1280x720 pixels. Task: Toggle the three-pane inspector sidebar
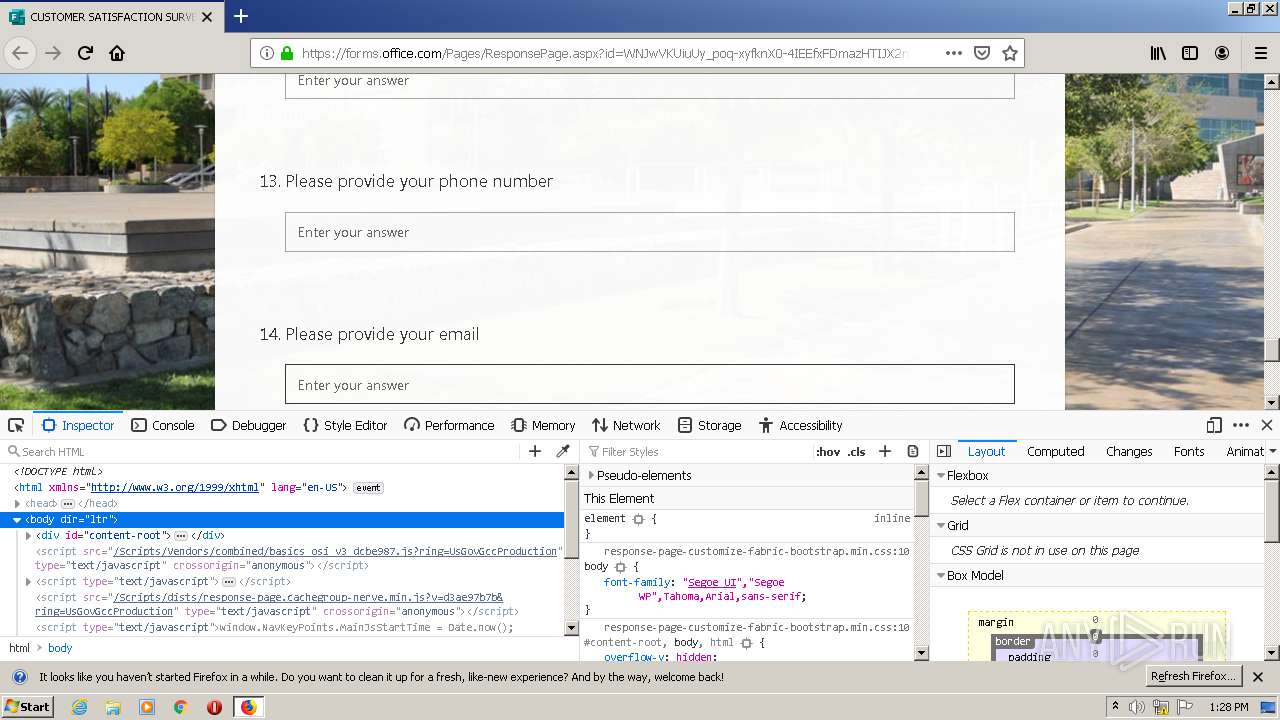point(944,451)
